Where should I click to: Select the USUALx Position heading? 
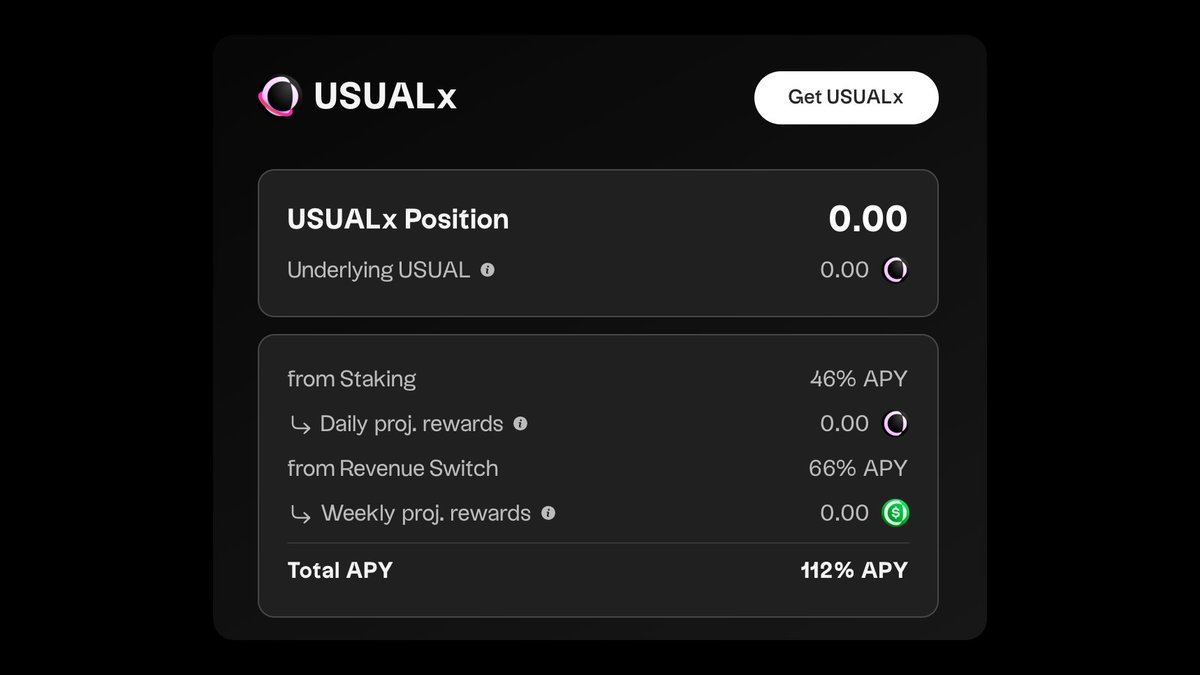(x=398, y=219)
